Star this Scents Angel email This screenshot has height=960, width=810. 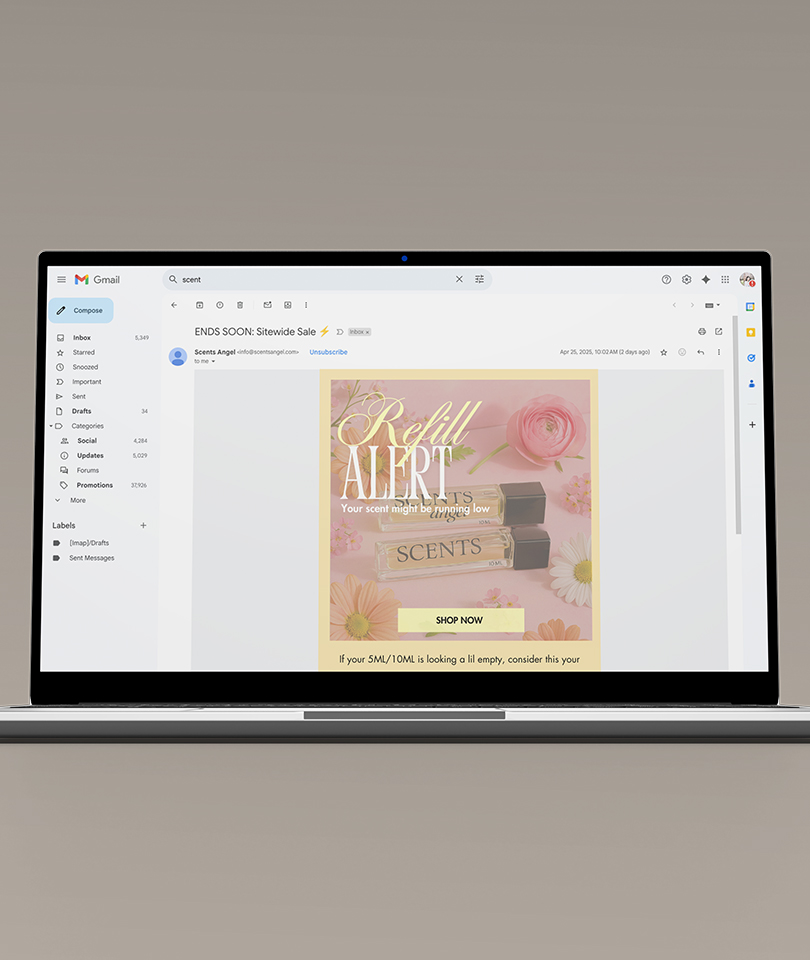point(664,352)
